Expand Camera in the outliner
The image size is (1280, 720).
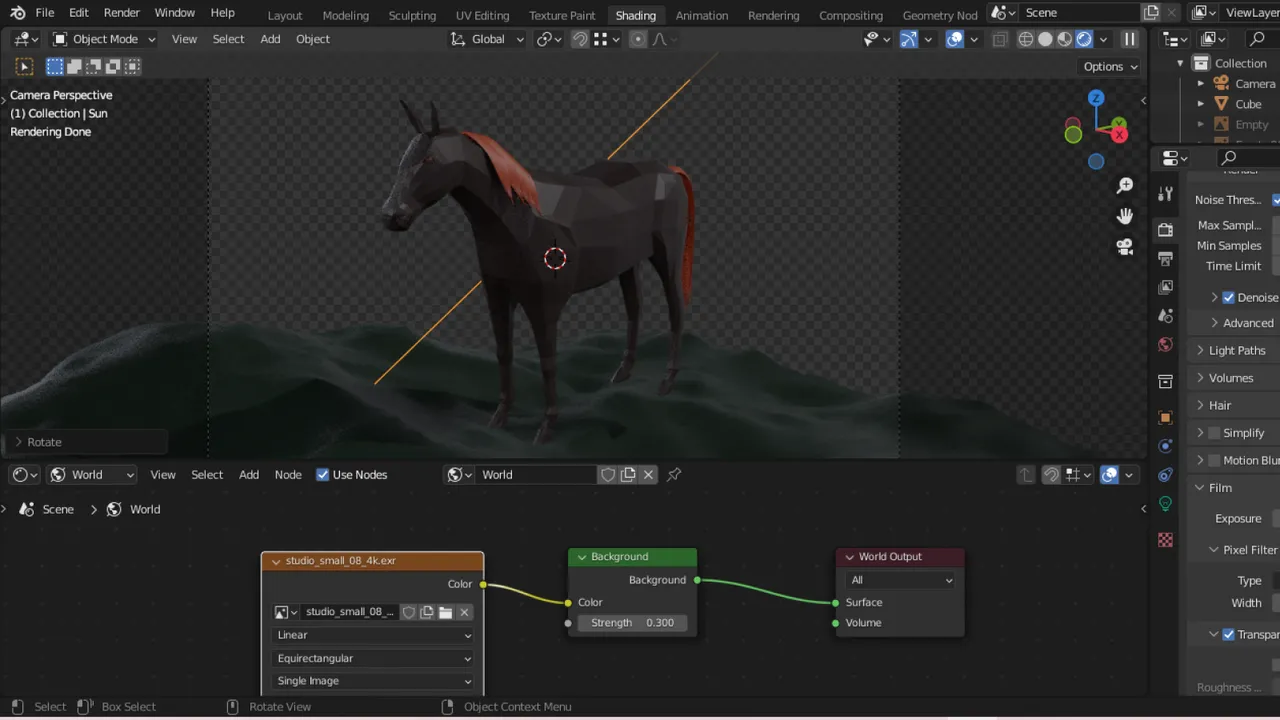pos(1201,84)
